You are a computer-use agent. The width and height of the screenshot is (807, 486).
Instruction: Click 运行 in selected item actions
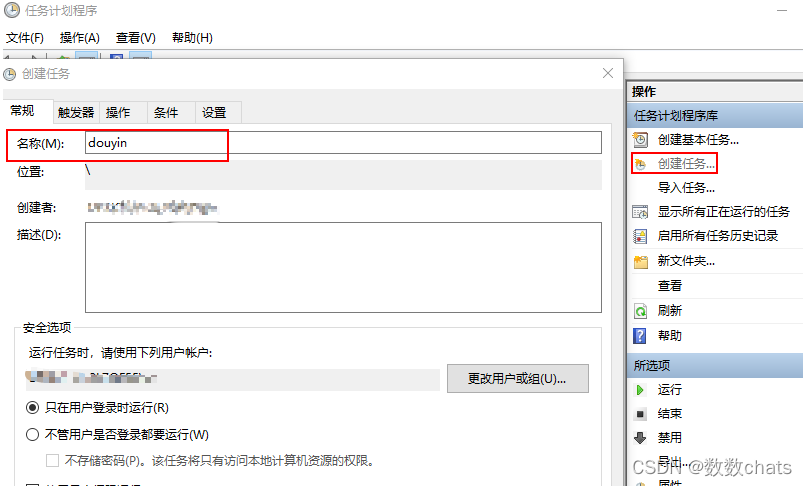670,389
